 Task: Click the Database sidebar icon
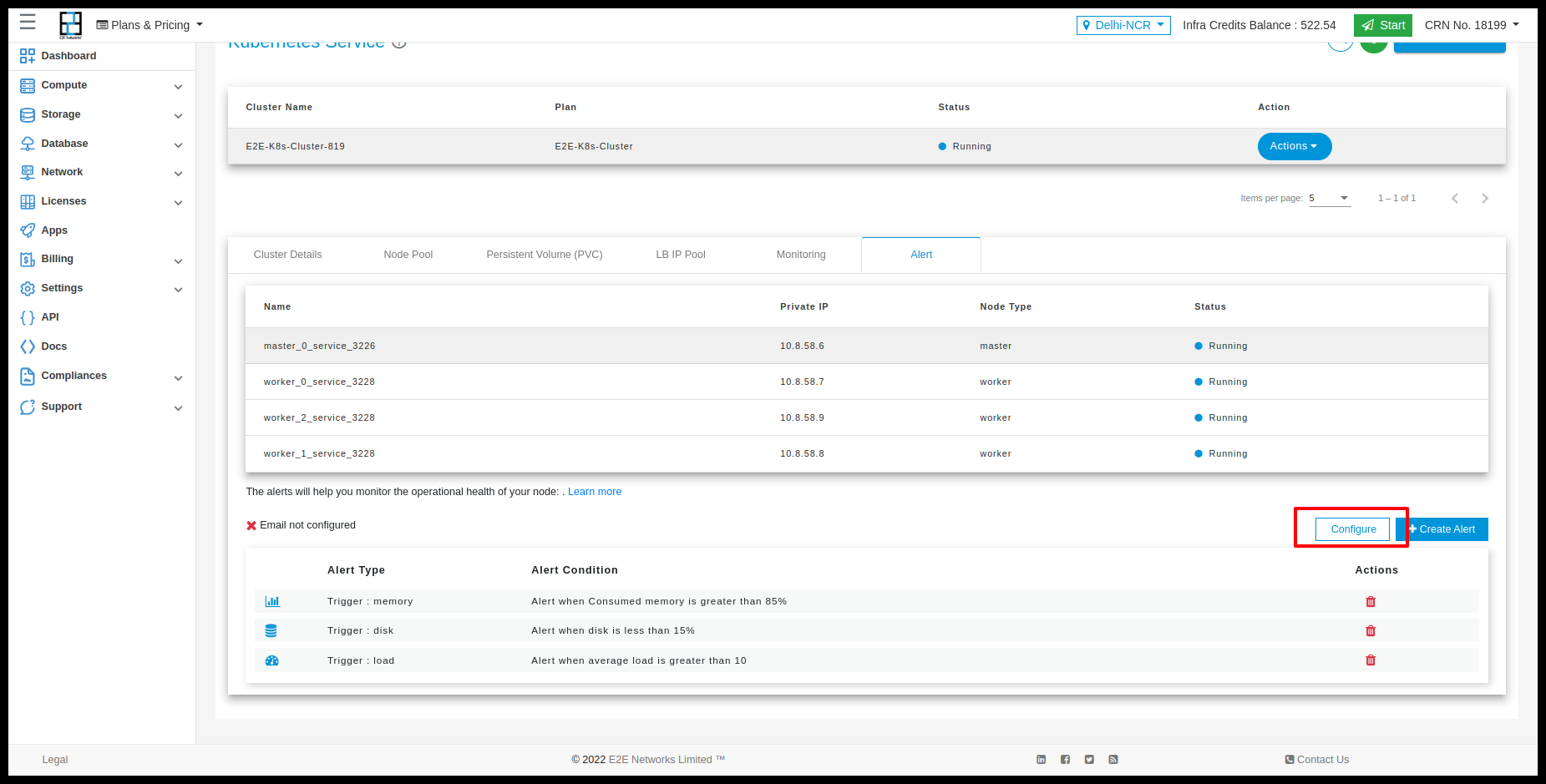click(x=28, y=144)
